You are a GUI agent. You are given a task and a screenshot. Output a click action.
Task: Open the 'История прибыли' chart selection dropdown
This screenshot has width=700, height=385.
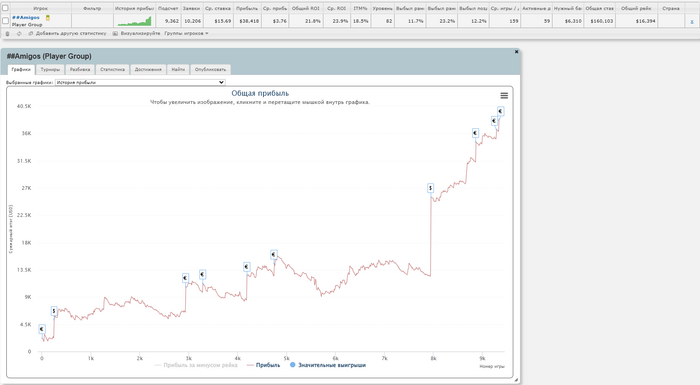tap(140, 82)
